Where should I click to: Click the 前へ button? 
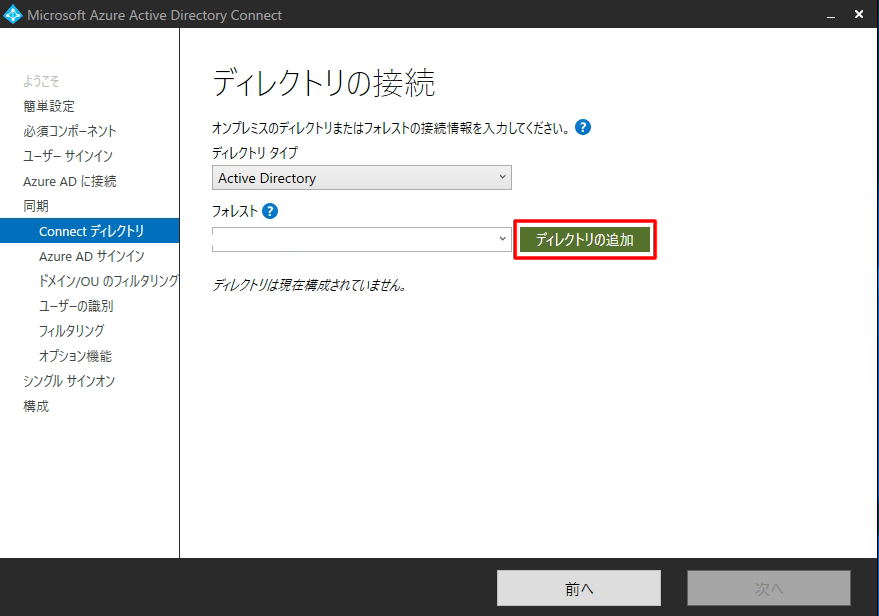[579, 588]
